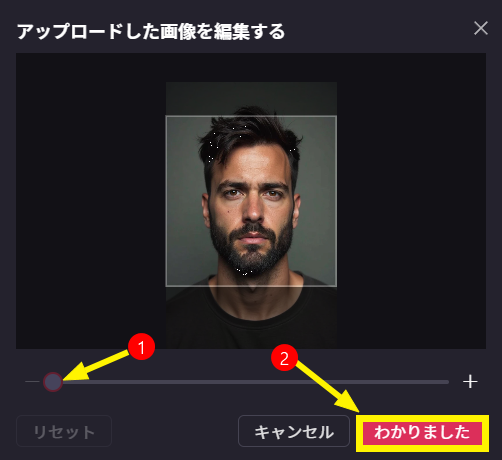
Task: Click the zoom slider handle
Action: [53, 382]
